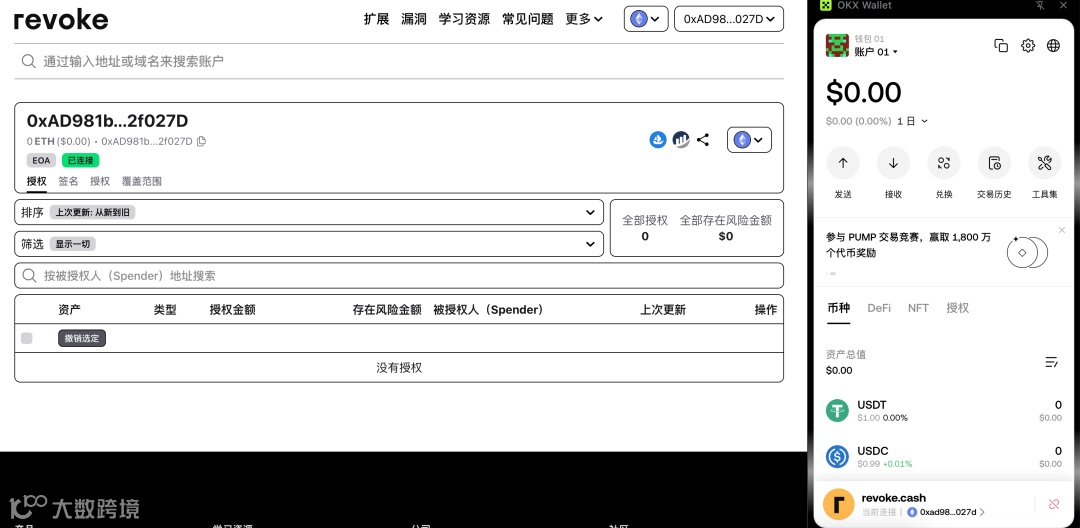Click the blue OpenSea icon

658,140
